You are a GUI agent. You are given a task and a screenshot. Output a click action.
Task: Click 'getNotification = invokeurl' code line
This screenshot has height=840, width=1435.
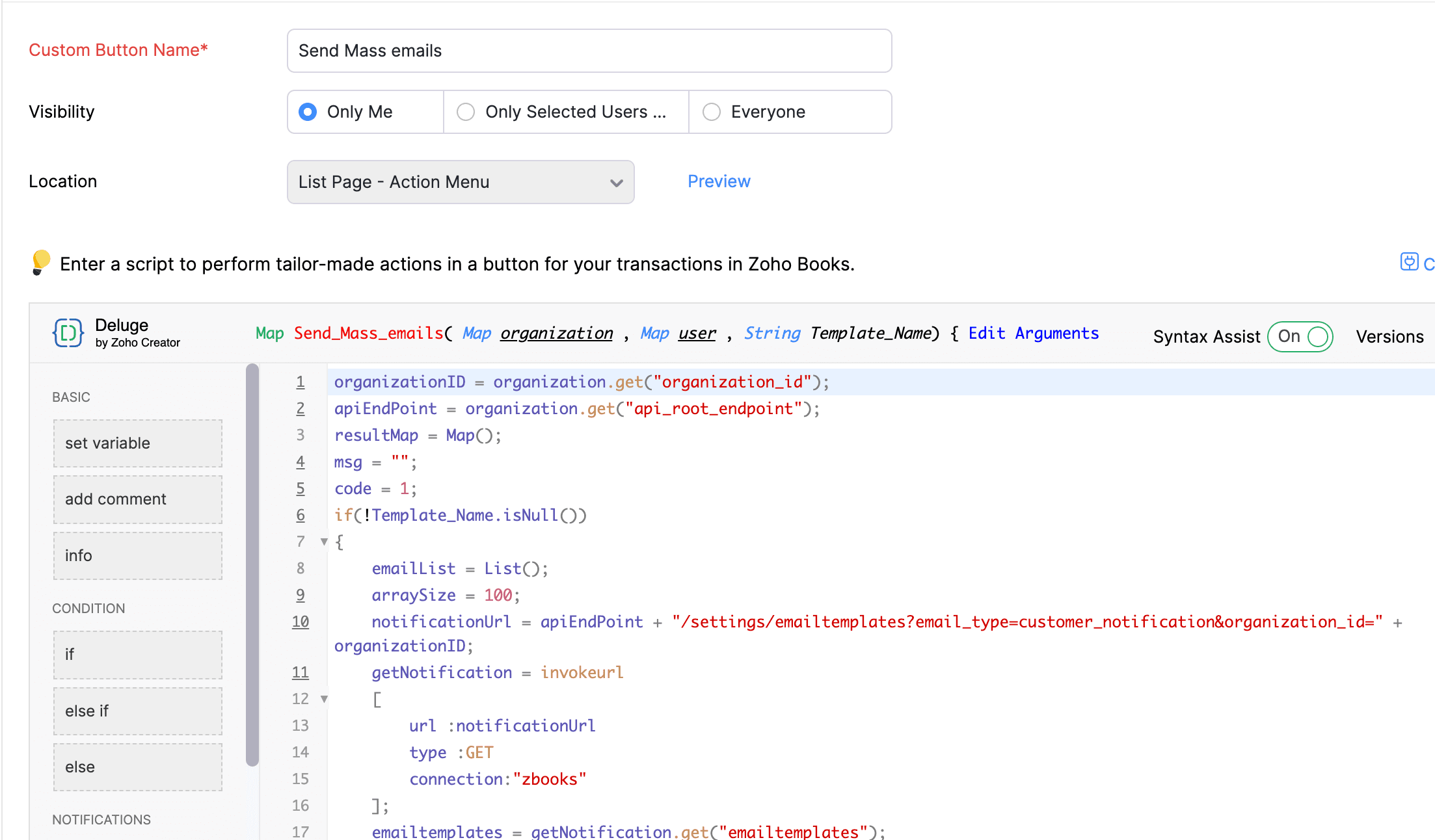coord(498,673)
